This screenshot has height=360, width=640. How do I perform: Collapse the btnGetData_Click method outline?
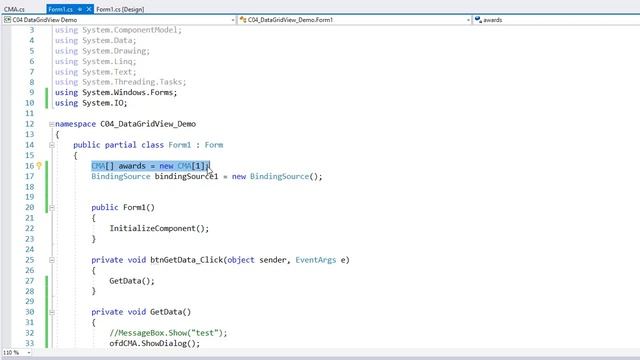[x=51, y=260]
